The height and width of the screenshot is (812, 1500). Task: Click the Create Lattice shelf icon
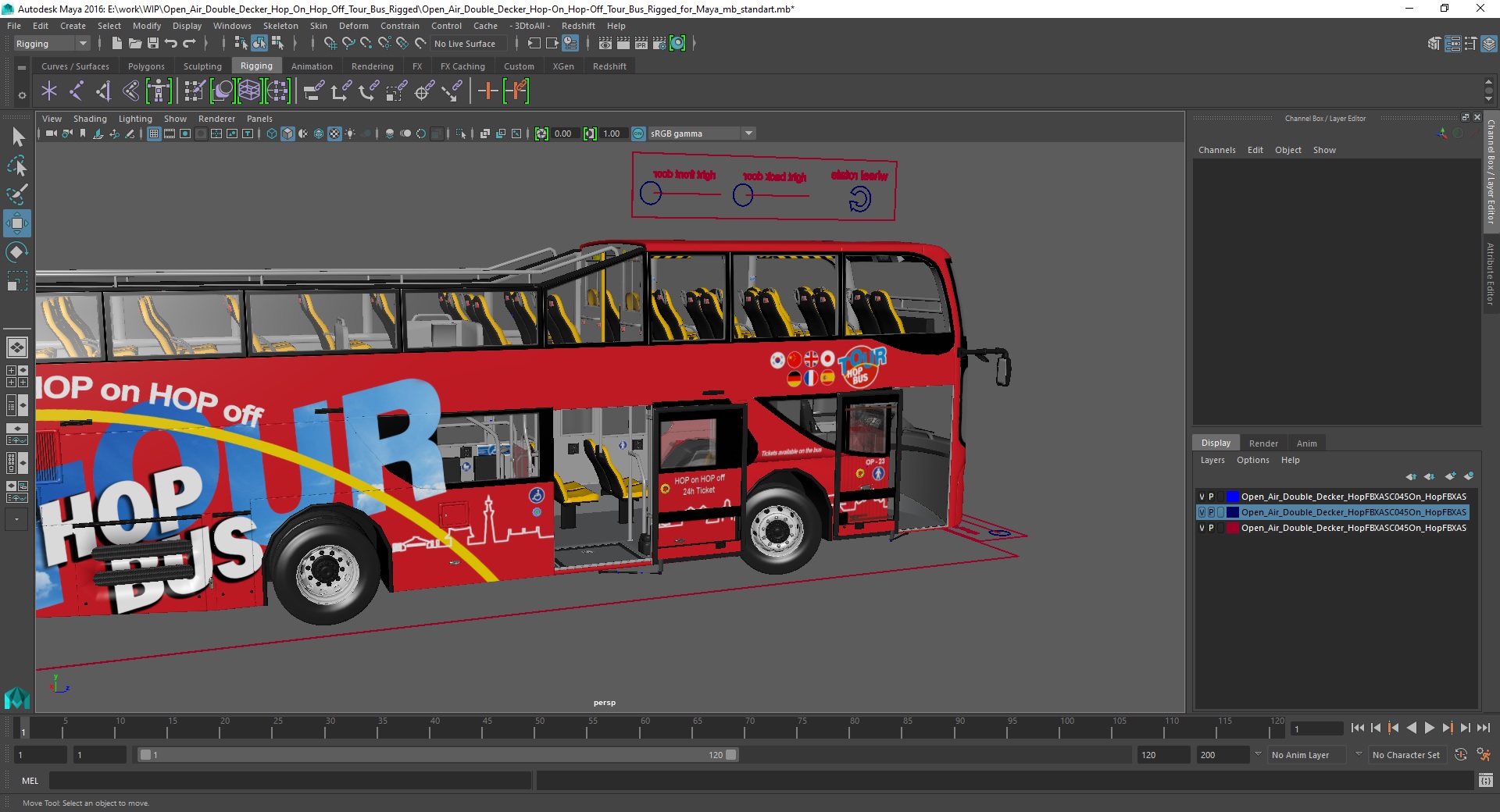tap(250, 91)
